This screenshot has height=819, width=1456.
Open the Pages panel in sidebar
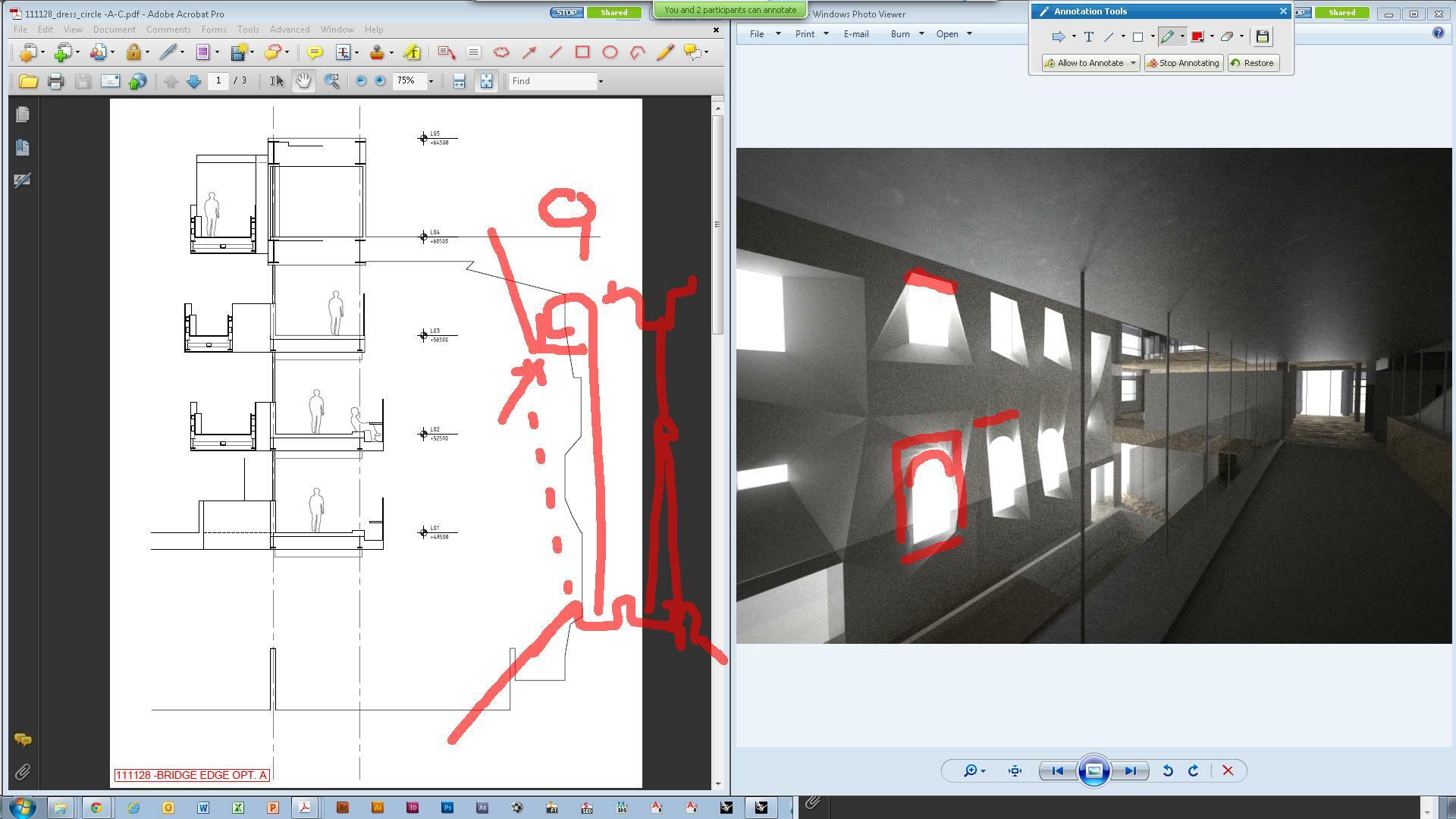click(x=23, y=115)
